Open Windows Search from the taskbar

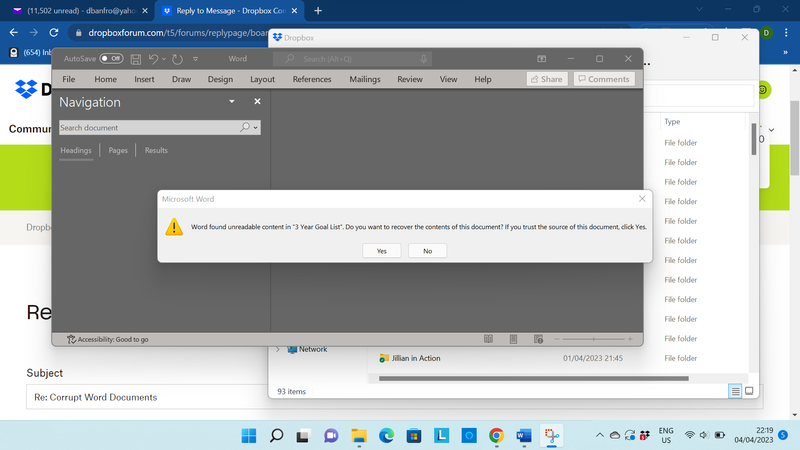[x=277, y=436]
